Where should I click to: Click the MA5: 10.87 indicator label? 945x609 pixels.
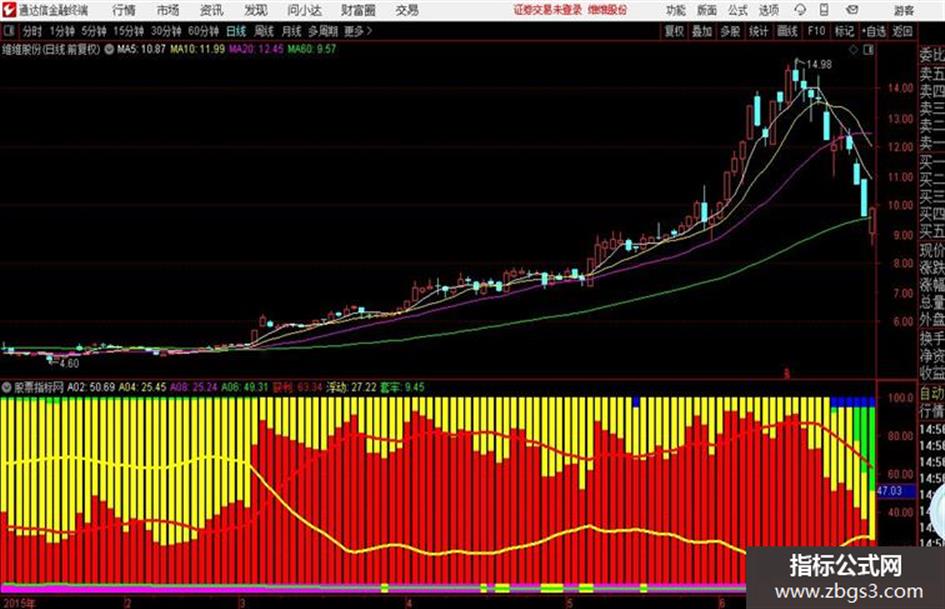click(141, 49)
